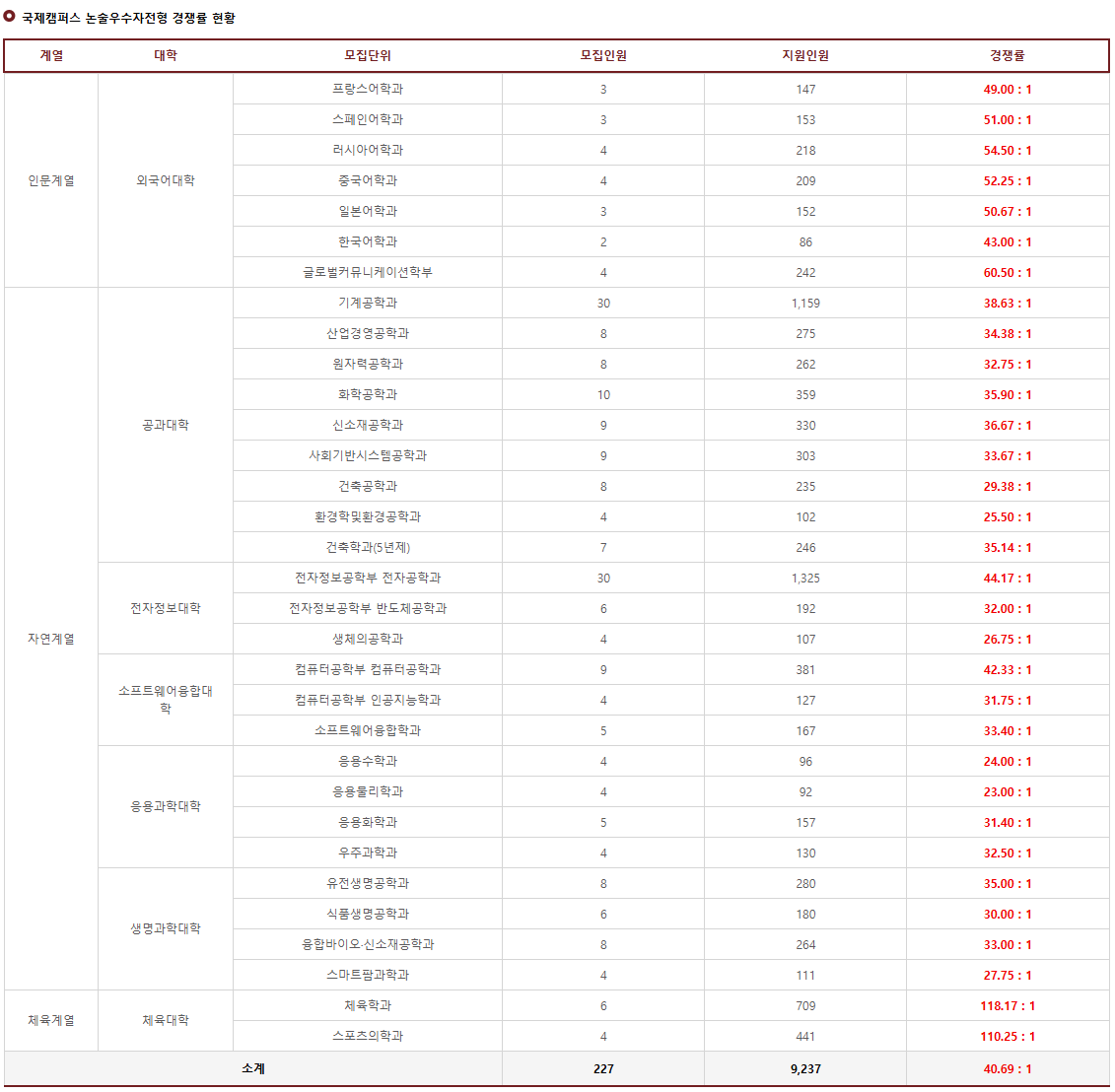Click the applicants value 1,325
This screenshot has height=1092, width=1115.
[x=805, y=578]
